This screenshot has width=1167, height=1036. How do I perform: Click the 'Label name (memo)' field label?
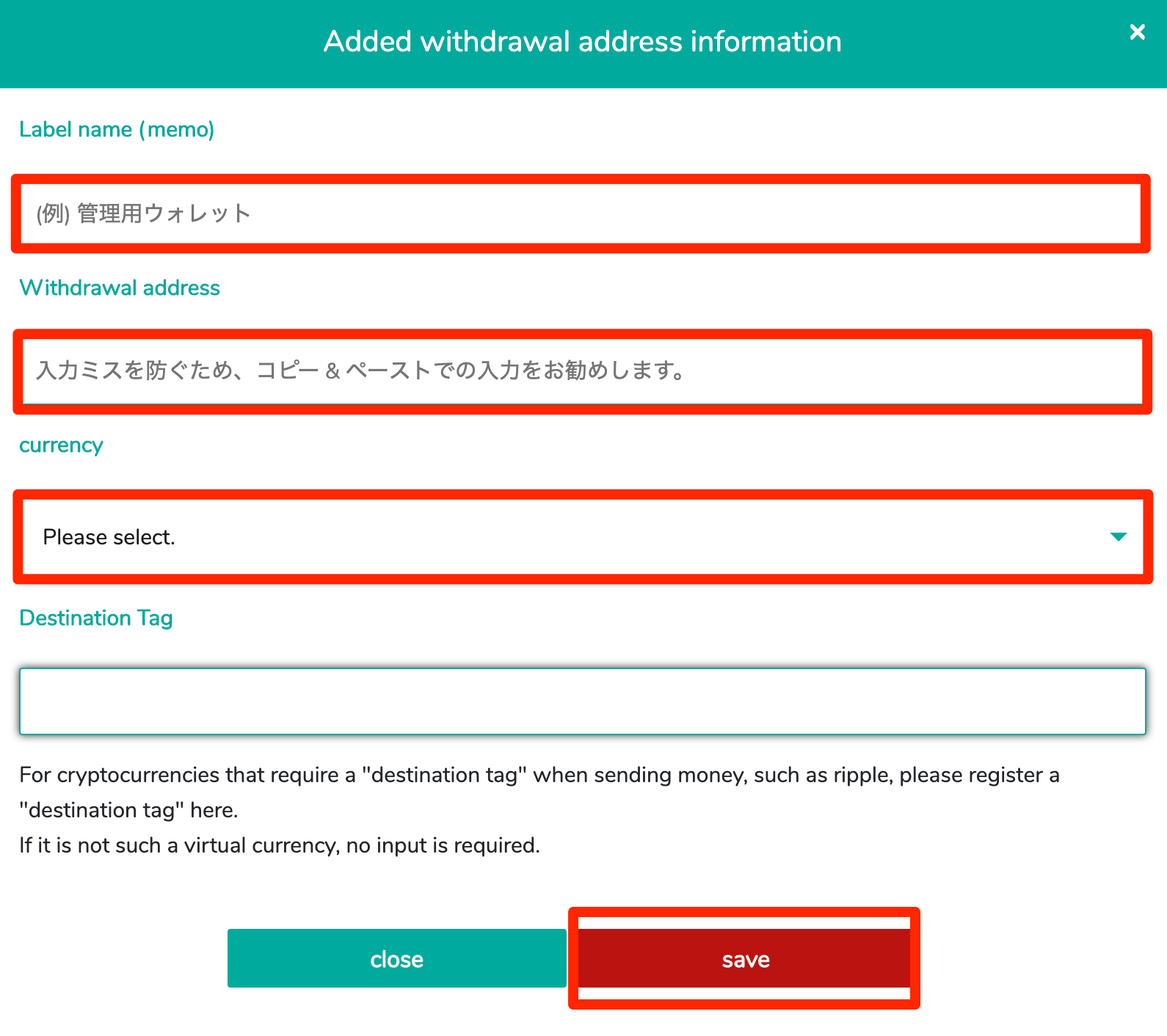point(117,130)
